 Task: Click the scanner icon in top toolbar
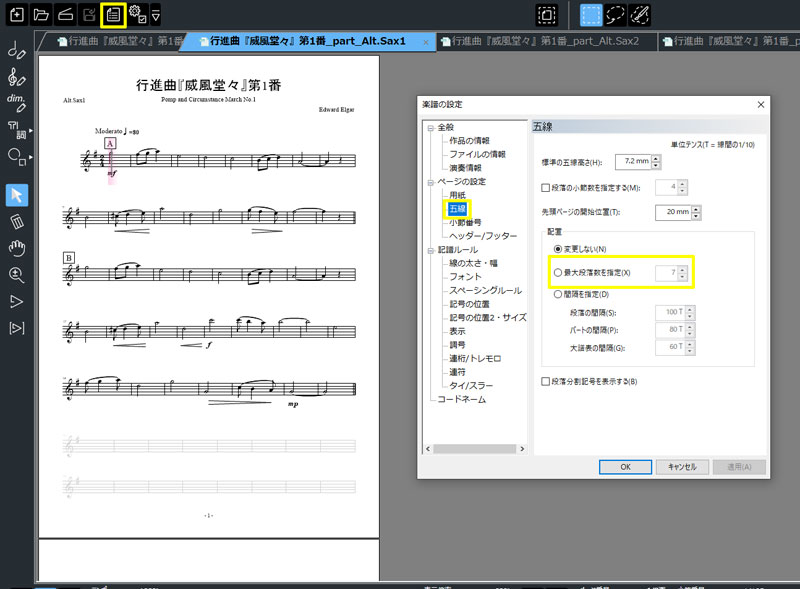point(65,14)
